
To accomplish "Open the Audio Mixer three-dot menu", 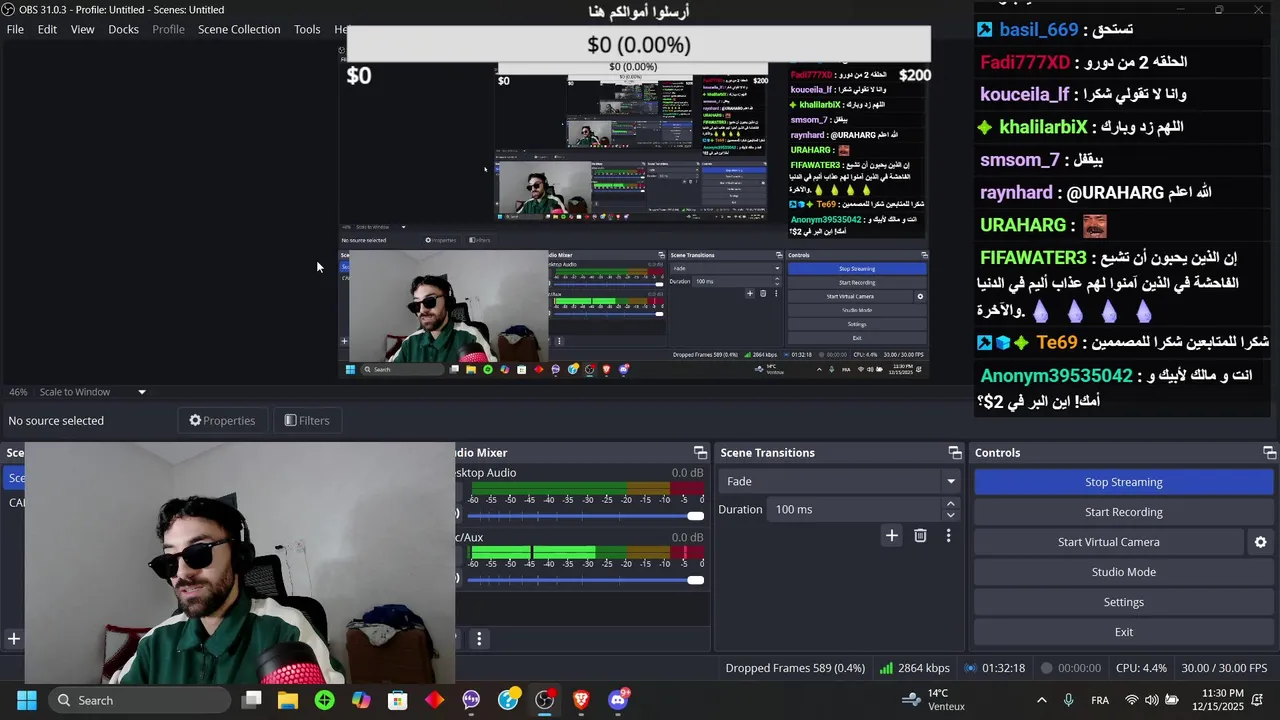I will [x=479, y=639].
